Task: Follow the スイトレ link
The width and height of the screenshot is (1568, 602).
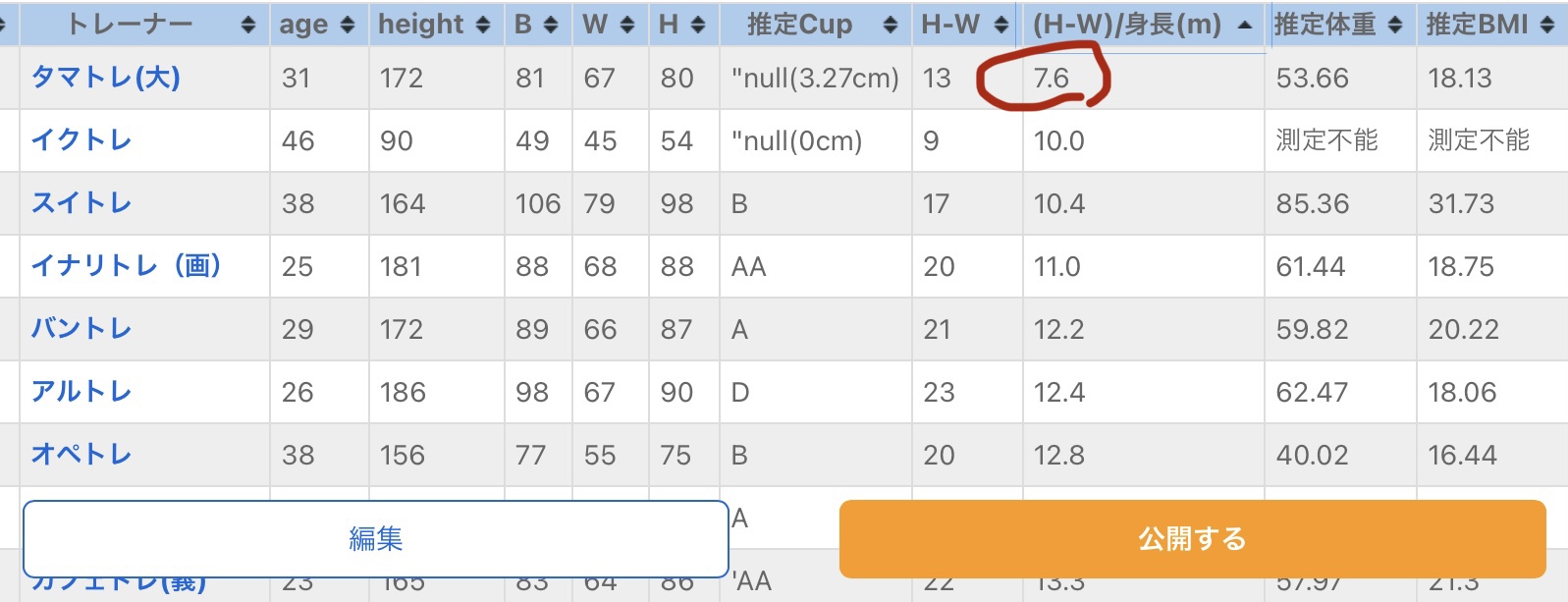Action: pos(81,202)
